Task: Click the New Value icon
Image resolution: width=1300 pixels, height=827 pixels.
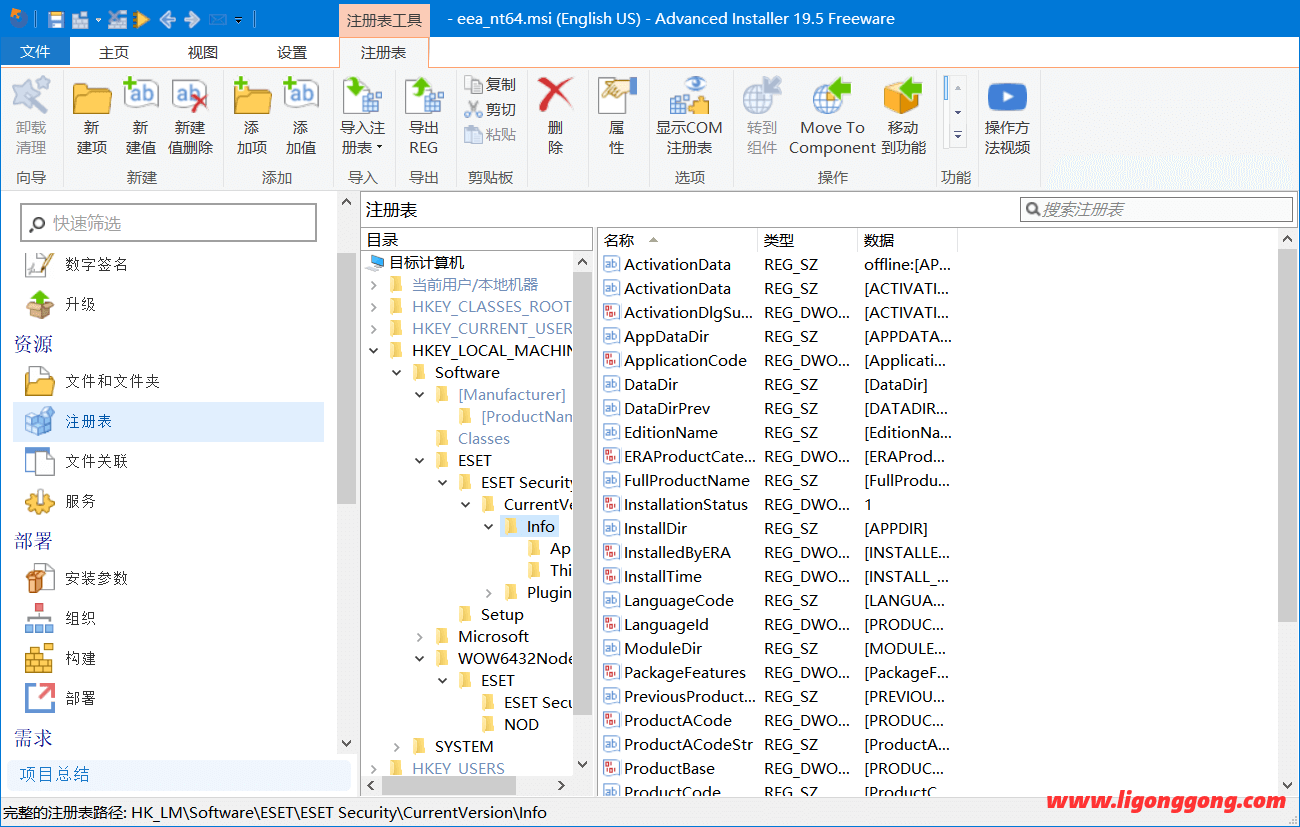Action: tap(140, 96)
